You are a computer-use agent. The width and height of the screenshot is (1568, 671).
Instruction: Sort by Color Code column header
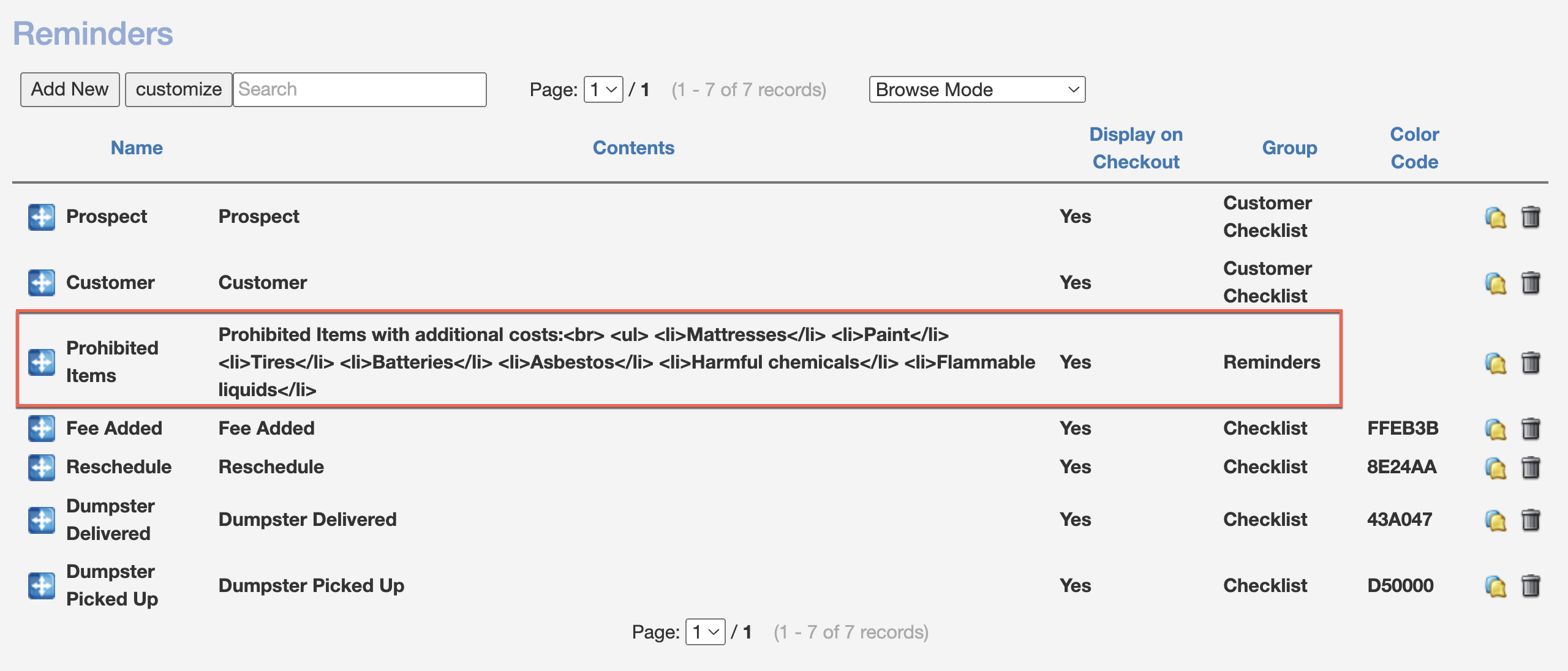coord(1414,148)
